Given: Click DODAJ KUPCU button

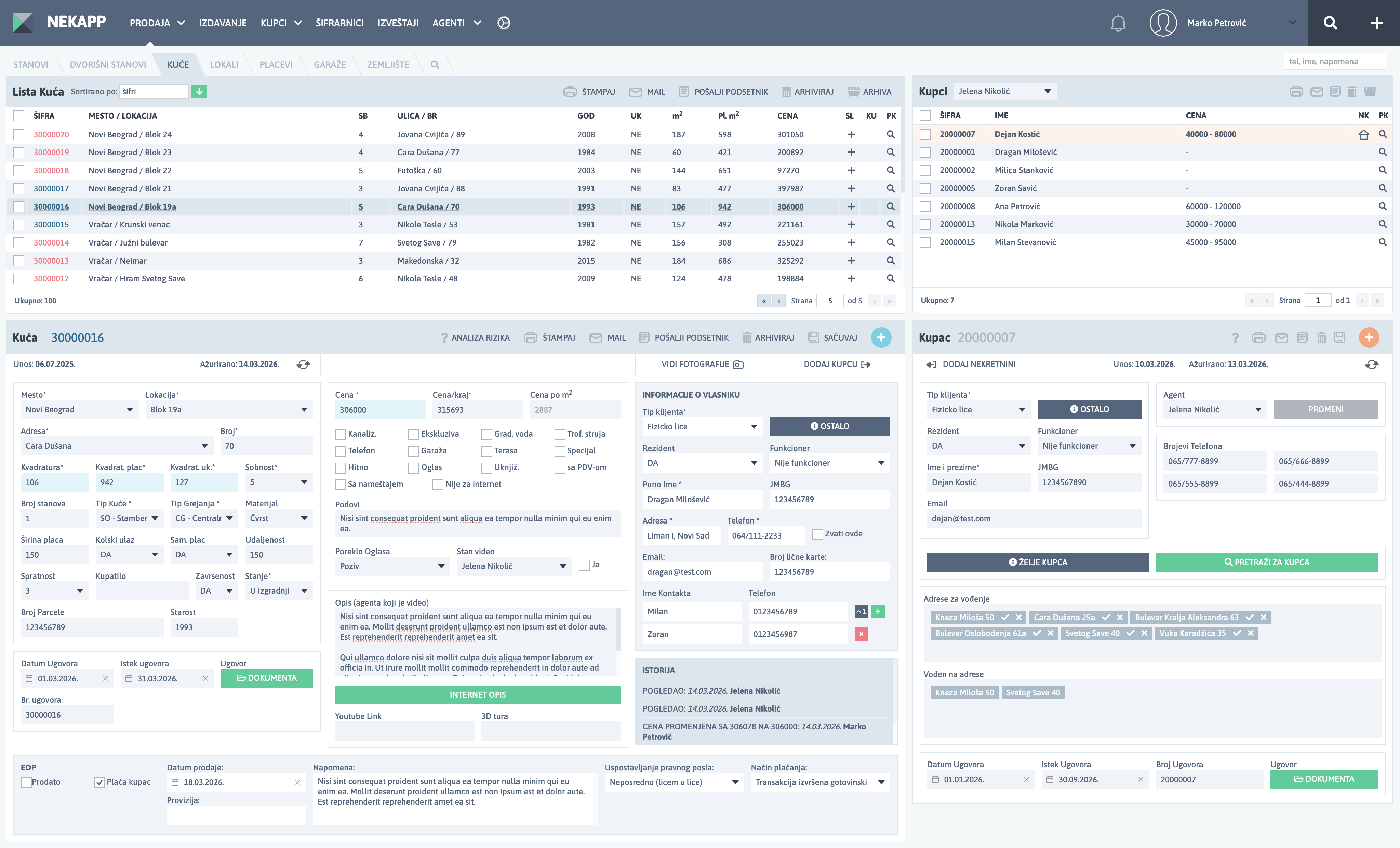Looking at the screenshot, I should pyautogui.click(x=837, y=364).
